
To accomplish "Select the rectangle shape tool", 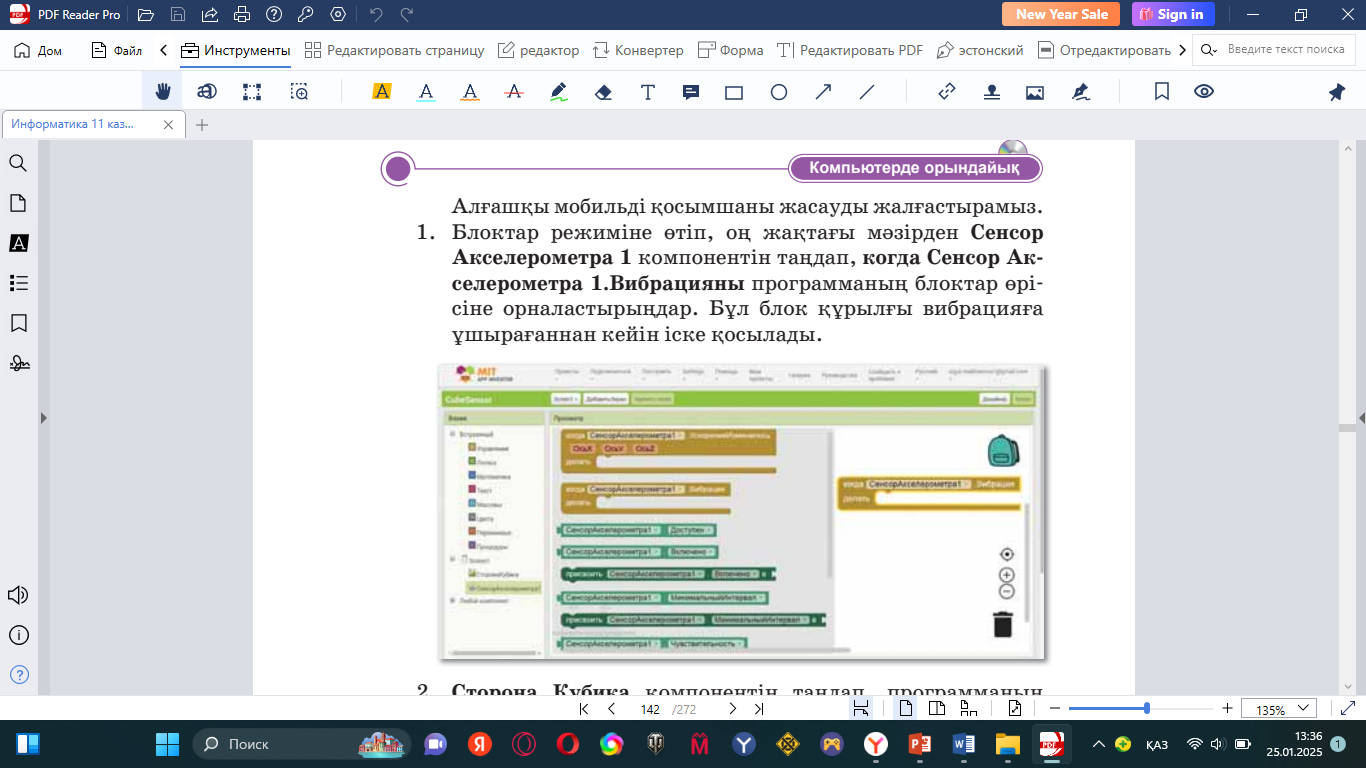I will click(x=734, y=92).
